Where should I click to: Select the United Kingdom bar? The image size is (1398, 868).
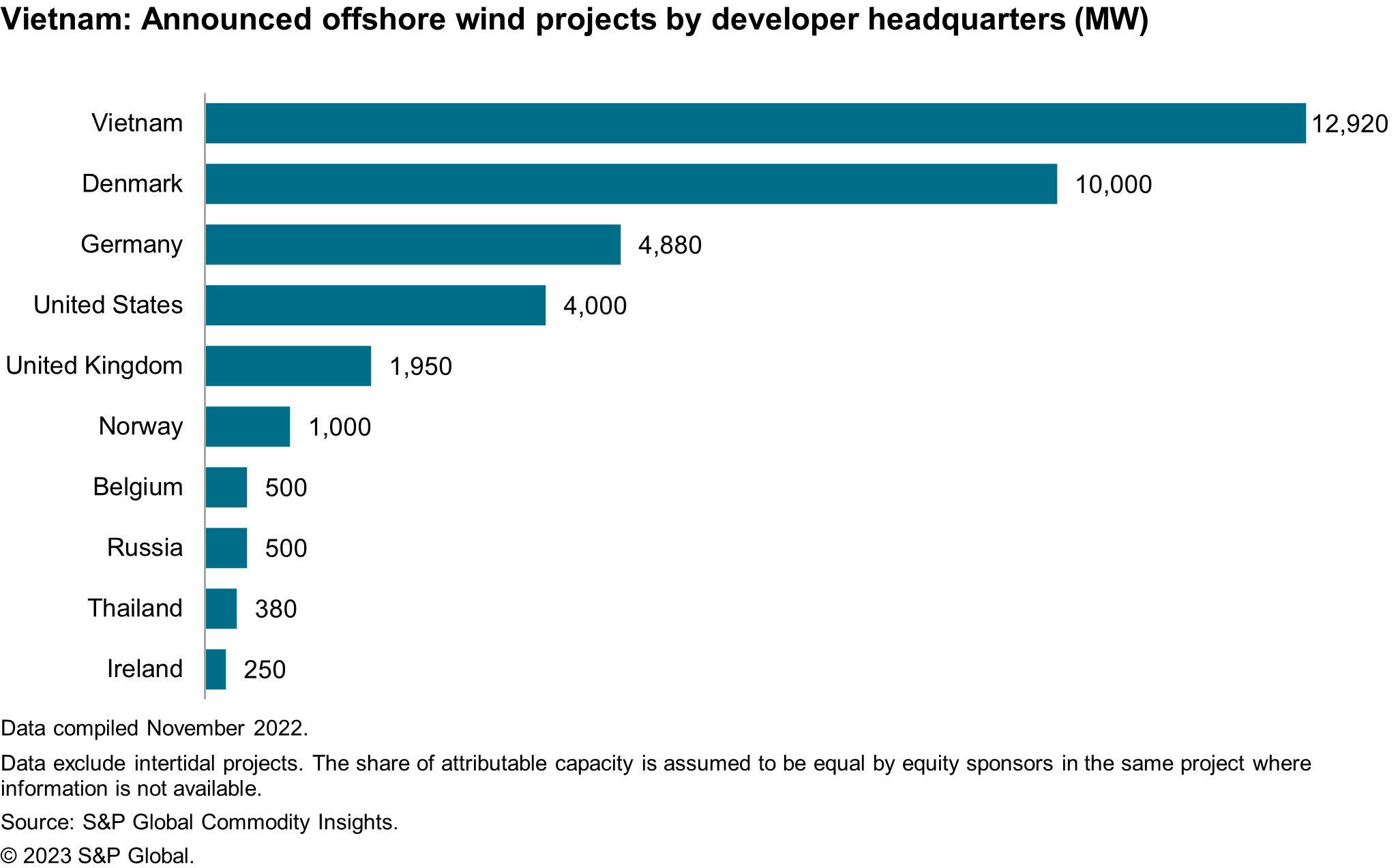coord(288,366)
